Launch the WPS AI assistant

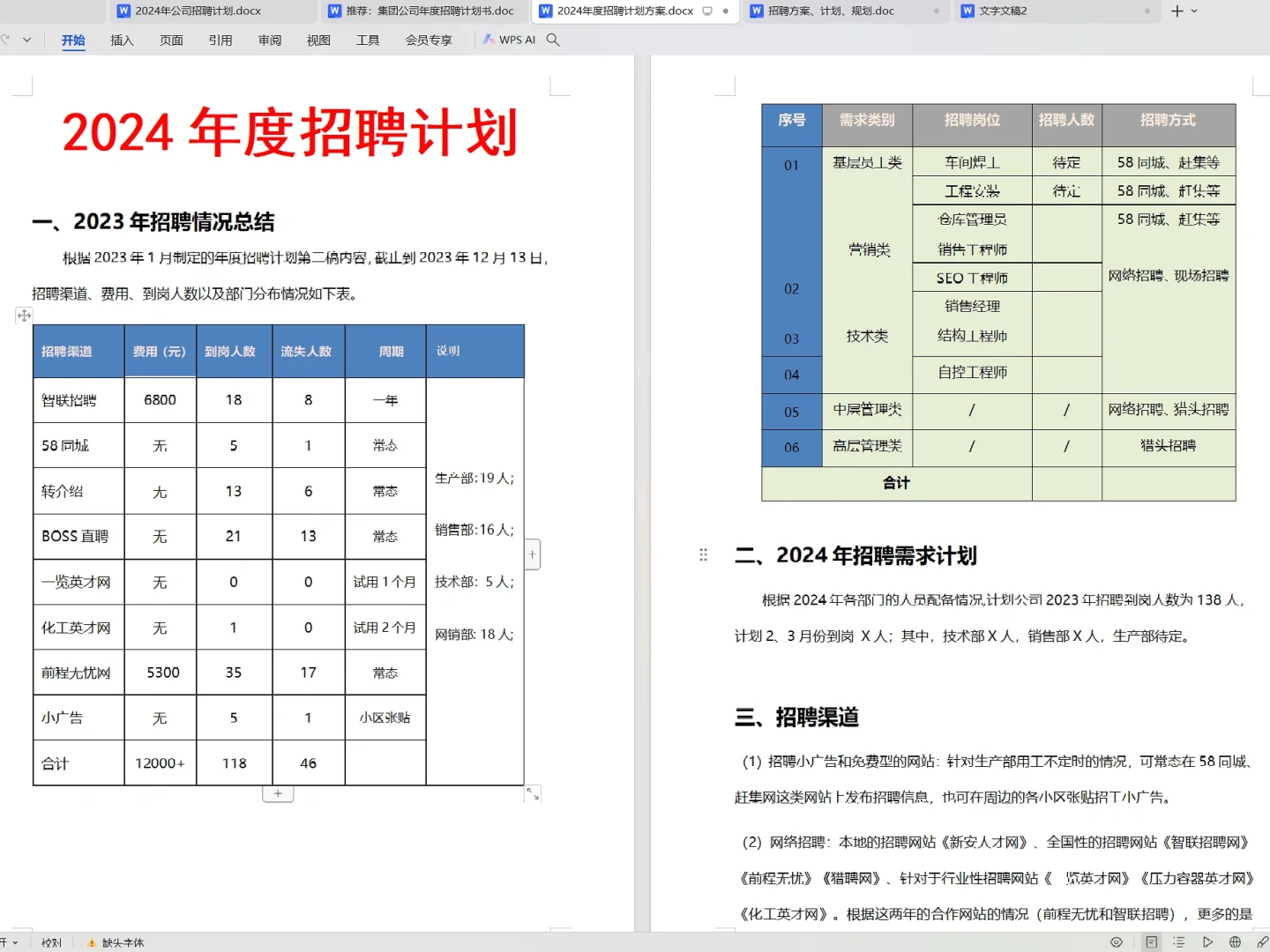point(509,40)
